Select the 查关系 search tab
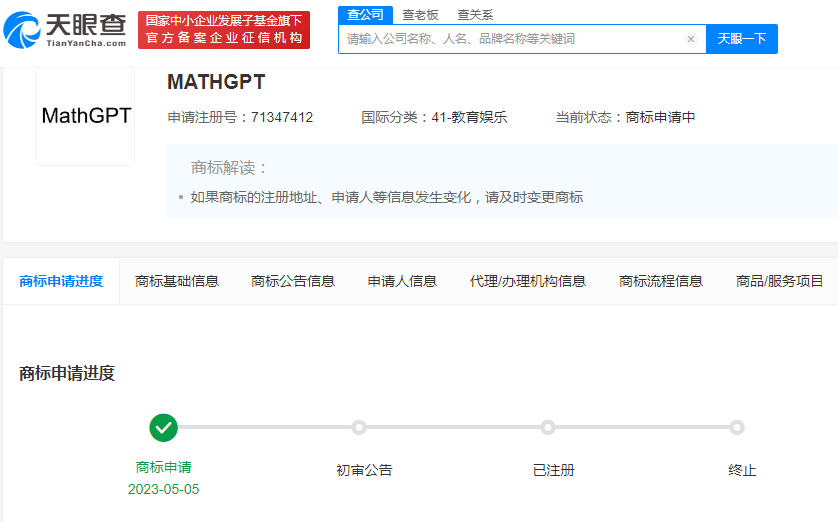 click(475, 15)
